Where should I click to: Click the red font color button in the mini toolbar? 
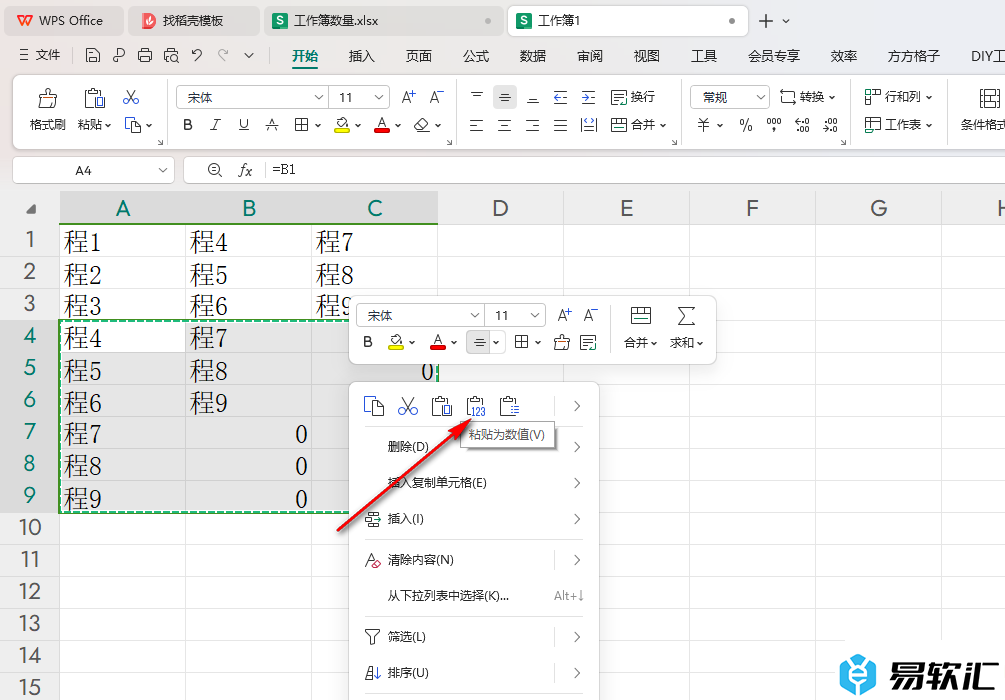(x=438, y=342)
